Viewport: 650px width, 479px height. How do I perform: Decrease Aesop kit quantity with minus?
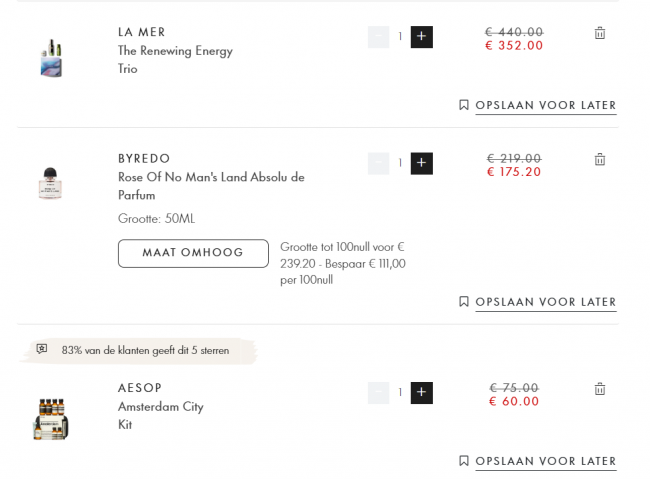coord(378,393)
